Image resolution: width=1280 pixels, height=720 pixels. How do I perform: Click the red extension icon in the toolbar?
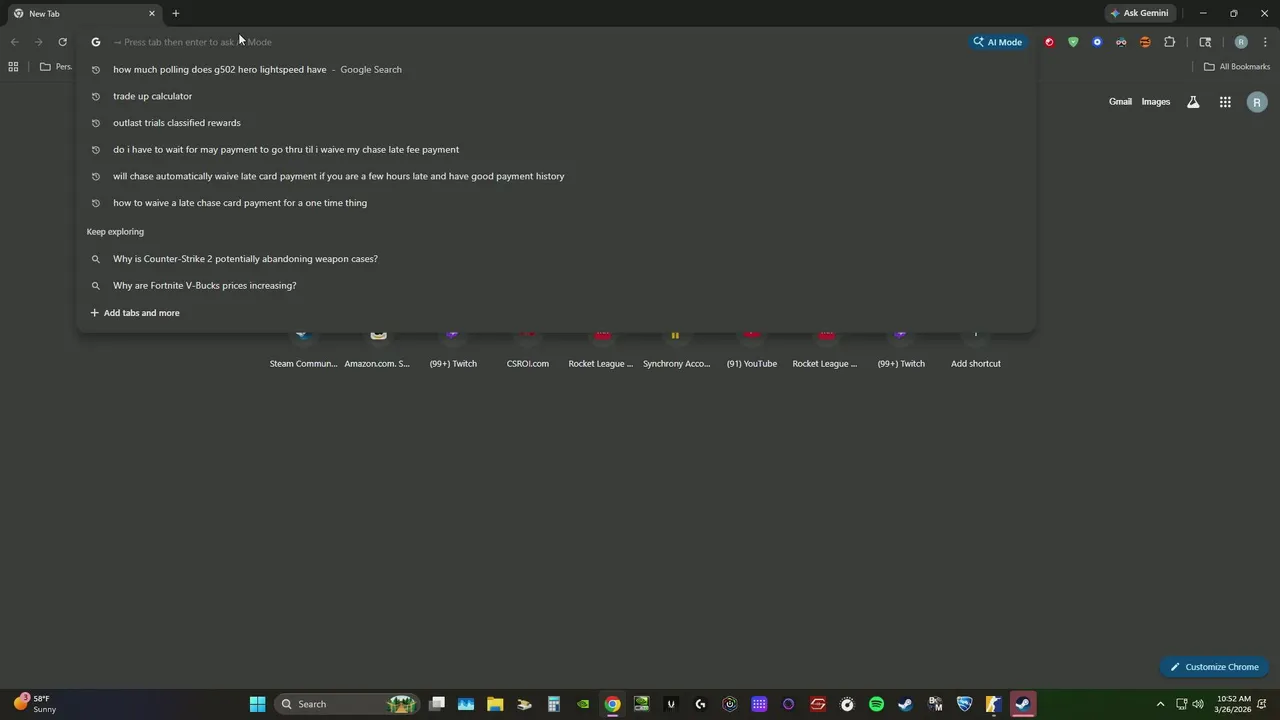point(1049,42)
